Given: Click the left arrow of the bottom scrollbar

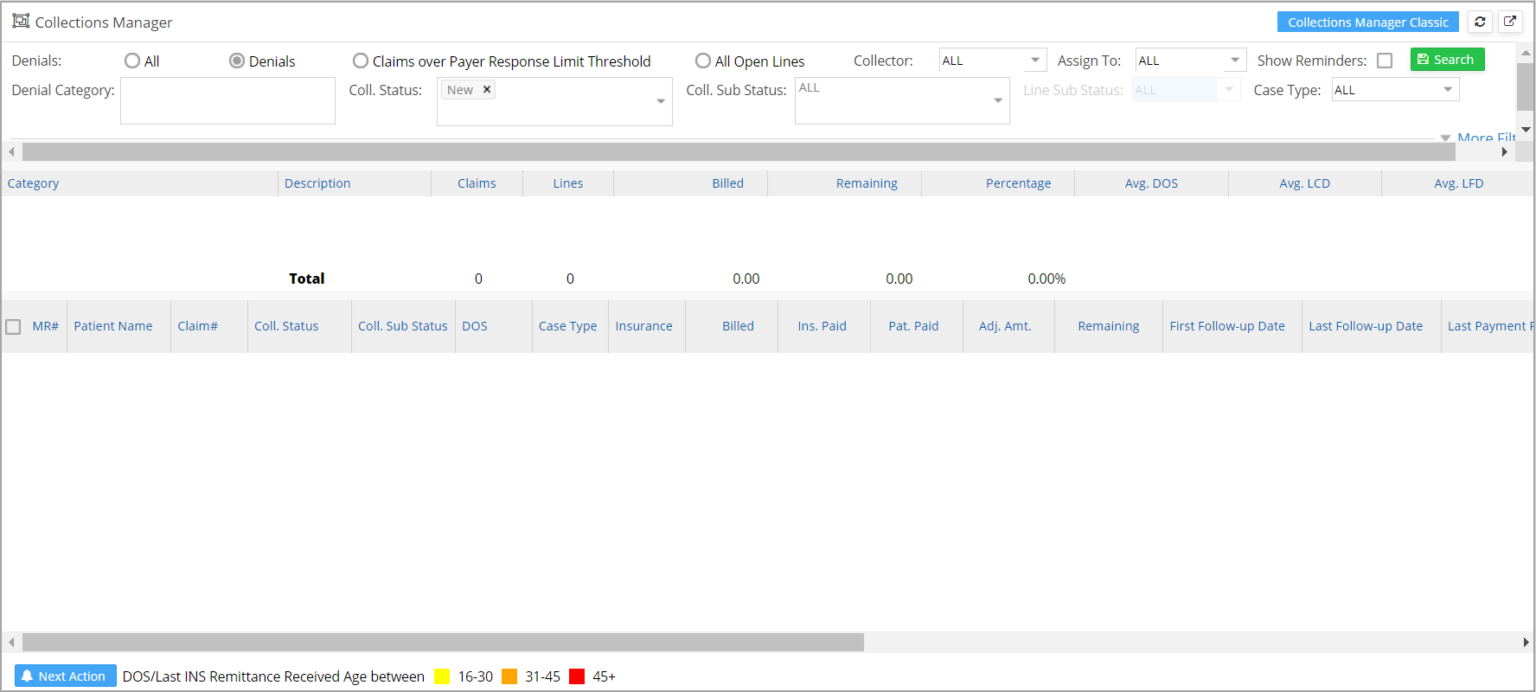Looking at the screenshot, I should pyautogui.click(x=10, y=642).
